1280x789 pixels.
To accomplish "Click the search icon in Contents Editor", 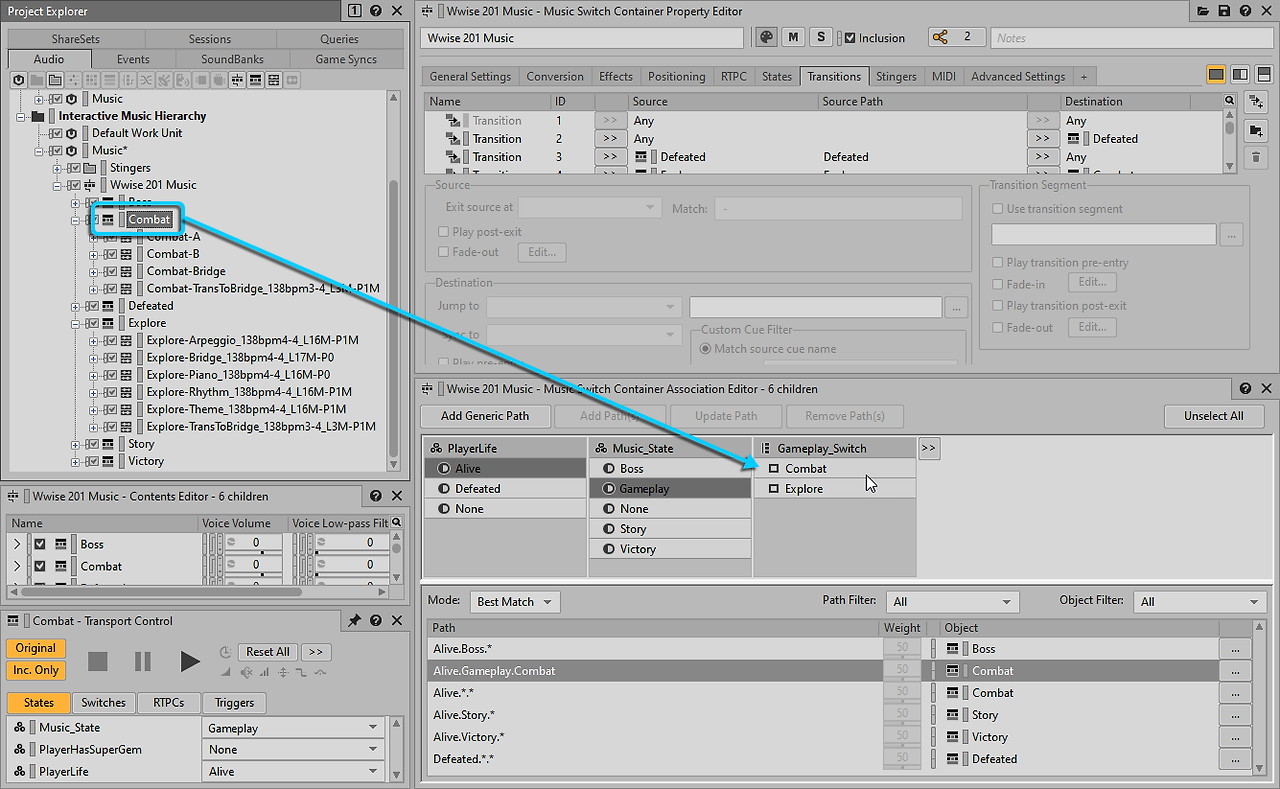I will pyautogui.click(x=397, y=523).
